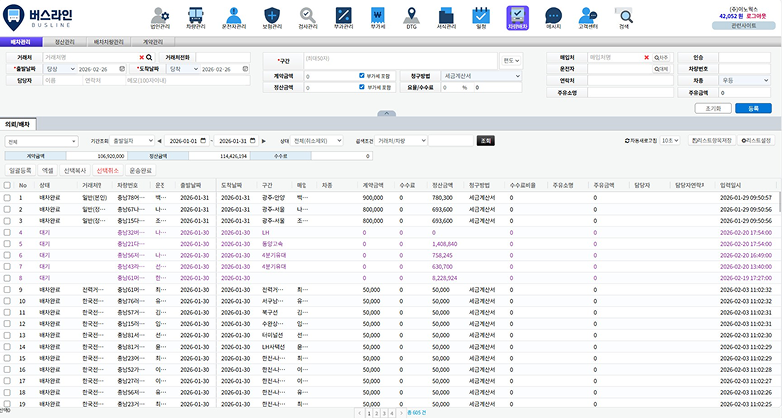The height and width of the screenshot is (418, 782).
Task: Check the select-all checkbox in table header
Action: [7, 185]
